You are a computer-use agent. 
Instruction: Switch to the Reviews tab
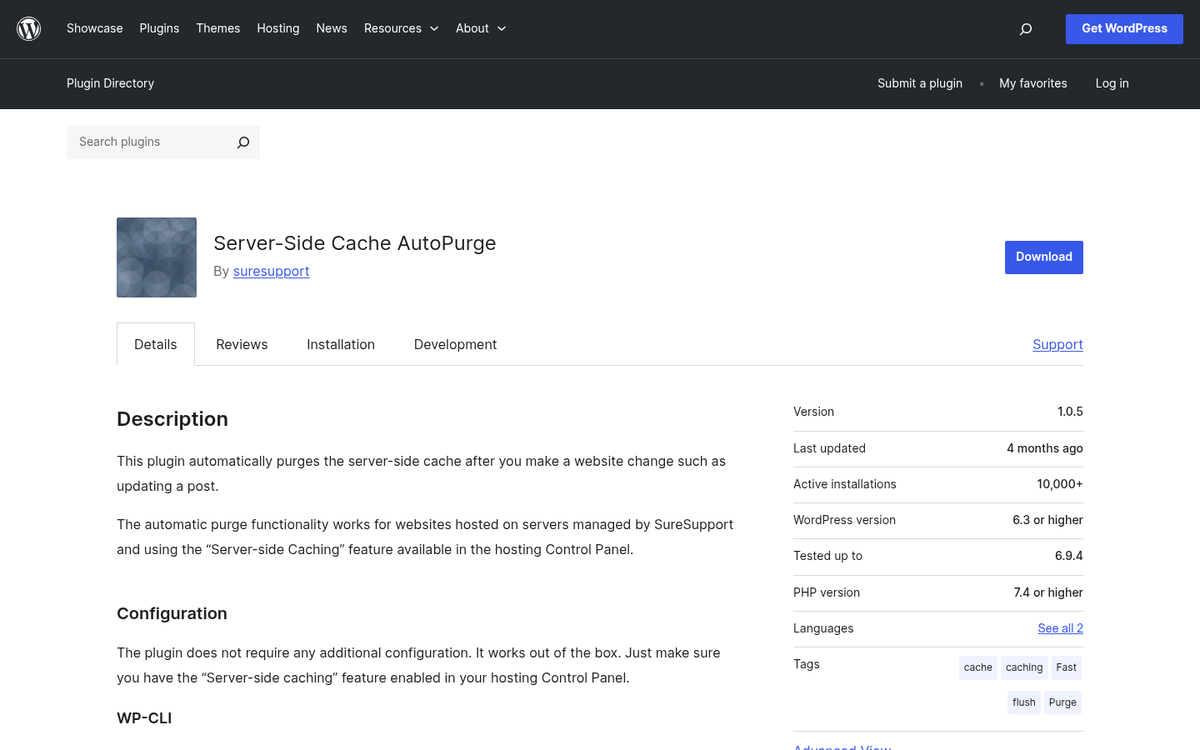point(241,344)
